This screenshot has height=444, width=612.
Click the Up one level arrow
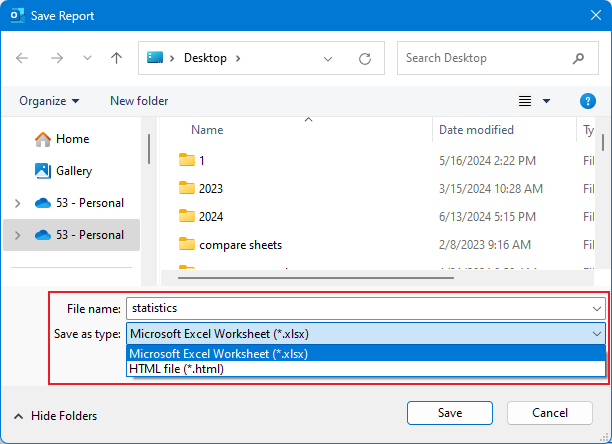(x=116, y=59)
